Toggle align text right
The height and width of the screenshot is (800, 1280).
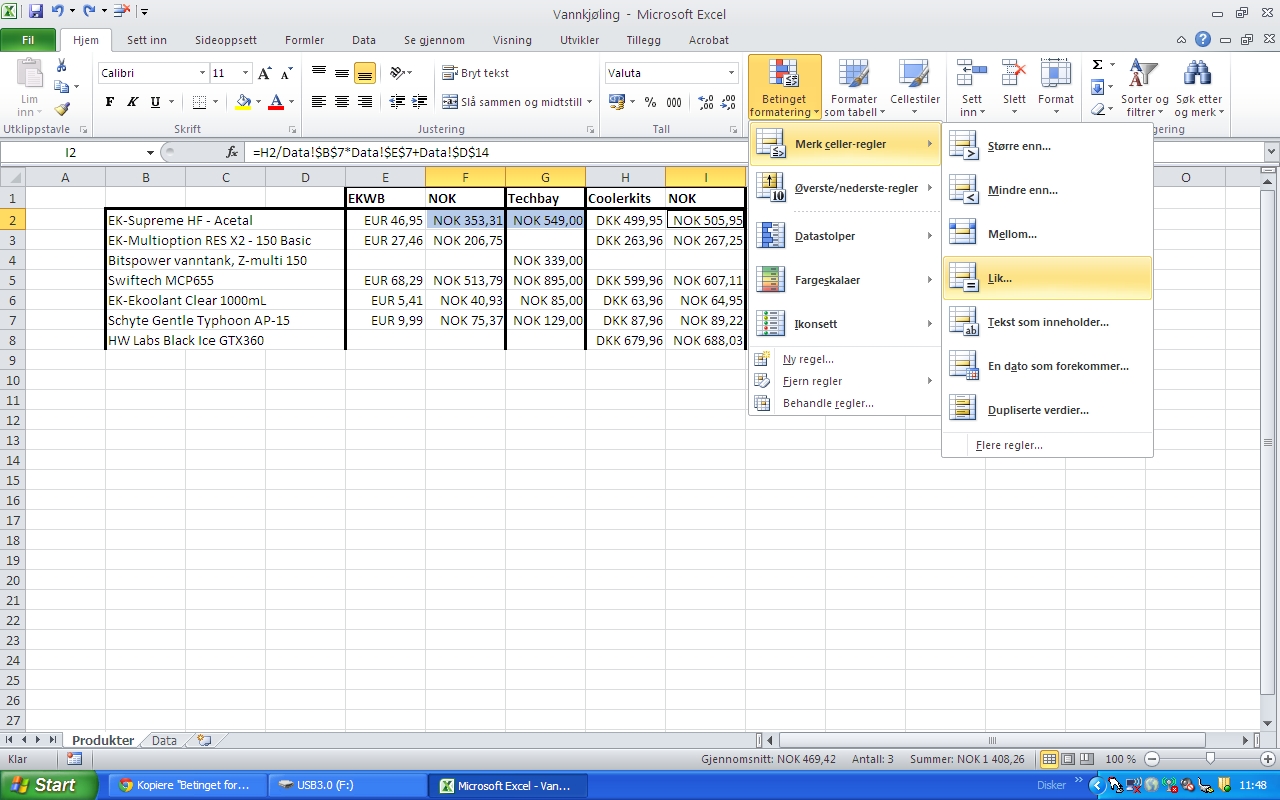click(x=365, y=102)
